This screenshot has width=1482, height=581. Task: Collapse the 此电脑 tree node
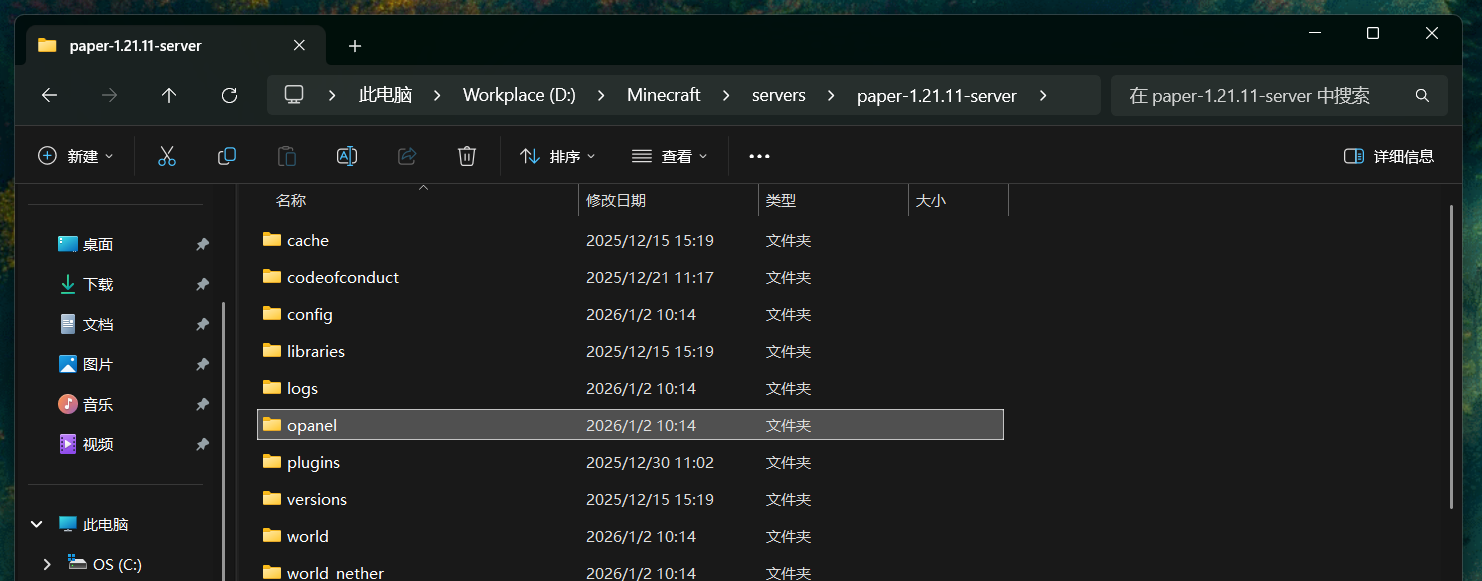pyautogui.click(x=37, y=524)
